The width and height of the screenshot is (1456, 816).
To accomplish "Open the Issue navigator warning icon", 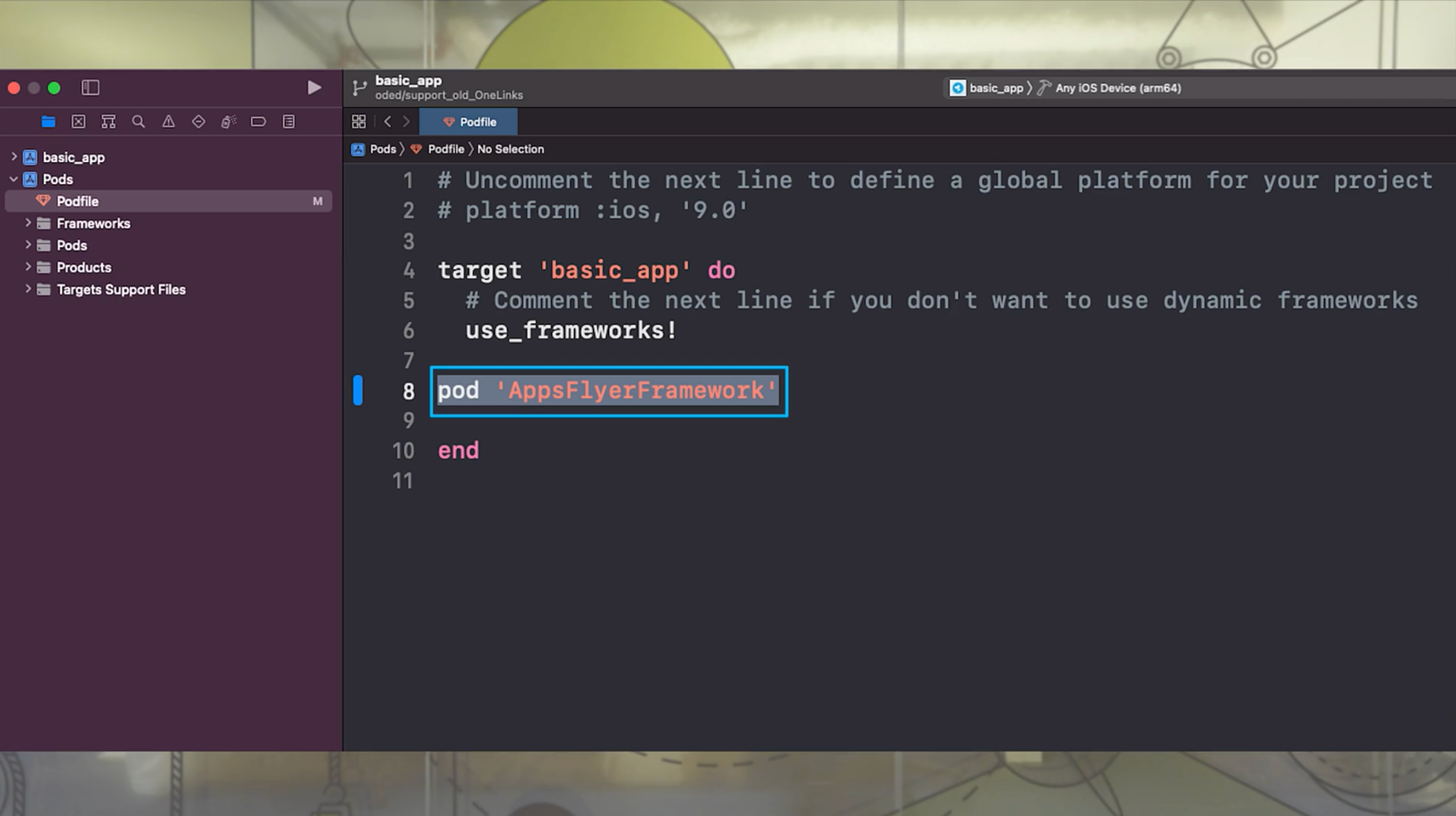I will tap(168, 122).
